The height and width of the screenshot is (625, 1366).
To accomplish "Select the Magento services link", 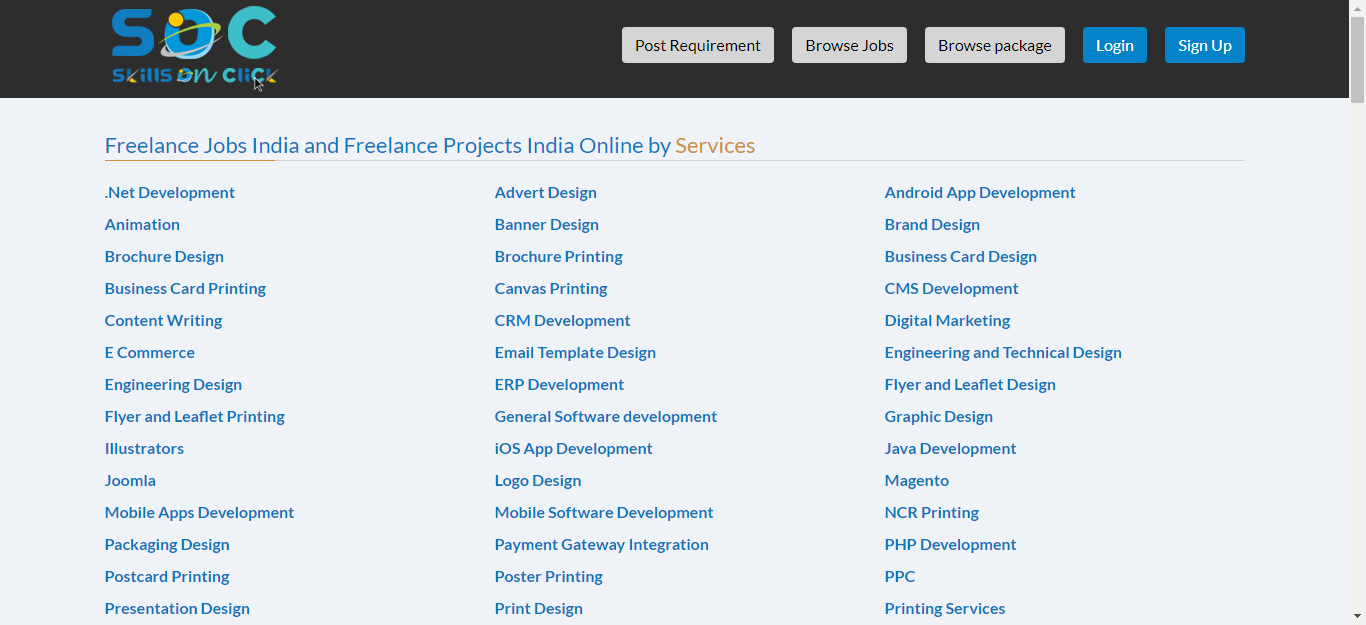I will point(916,480).
